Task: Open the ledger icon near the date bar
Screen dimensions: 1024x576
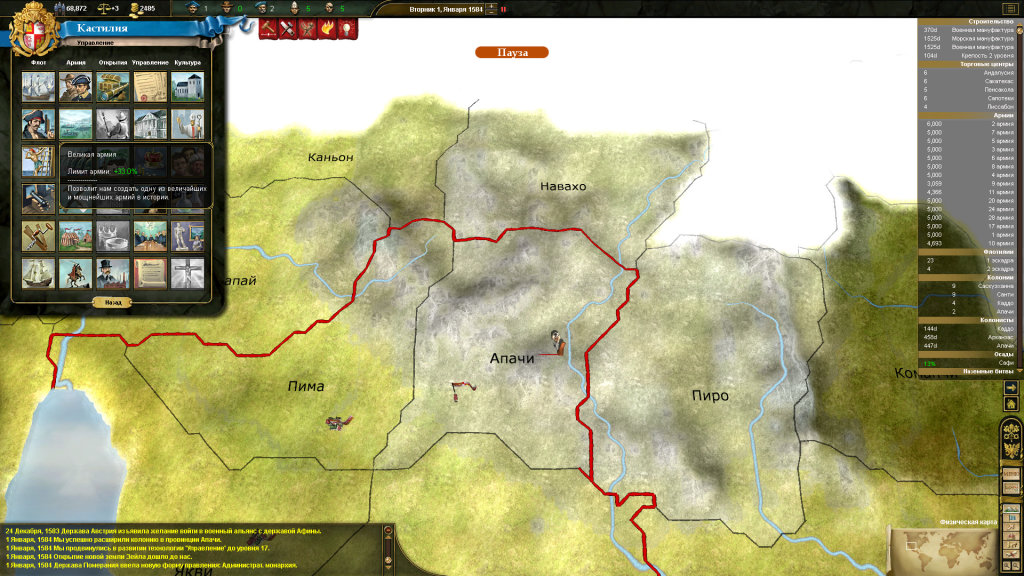Action: click(1009, 6)
